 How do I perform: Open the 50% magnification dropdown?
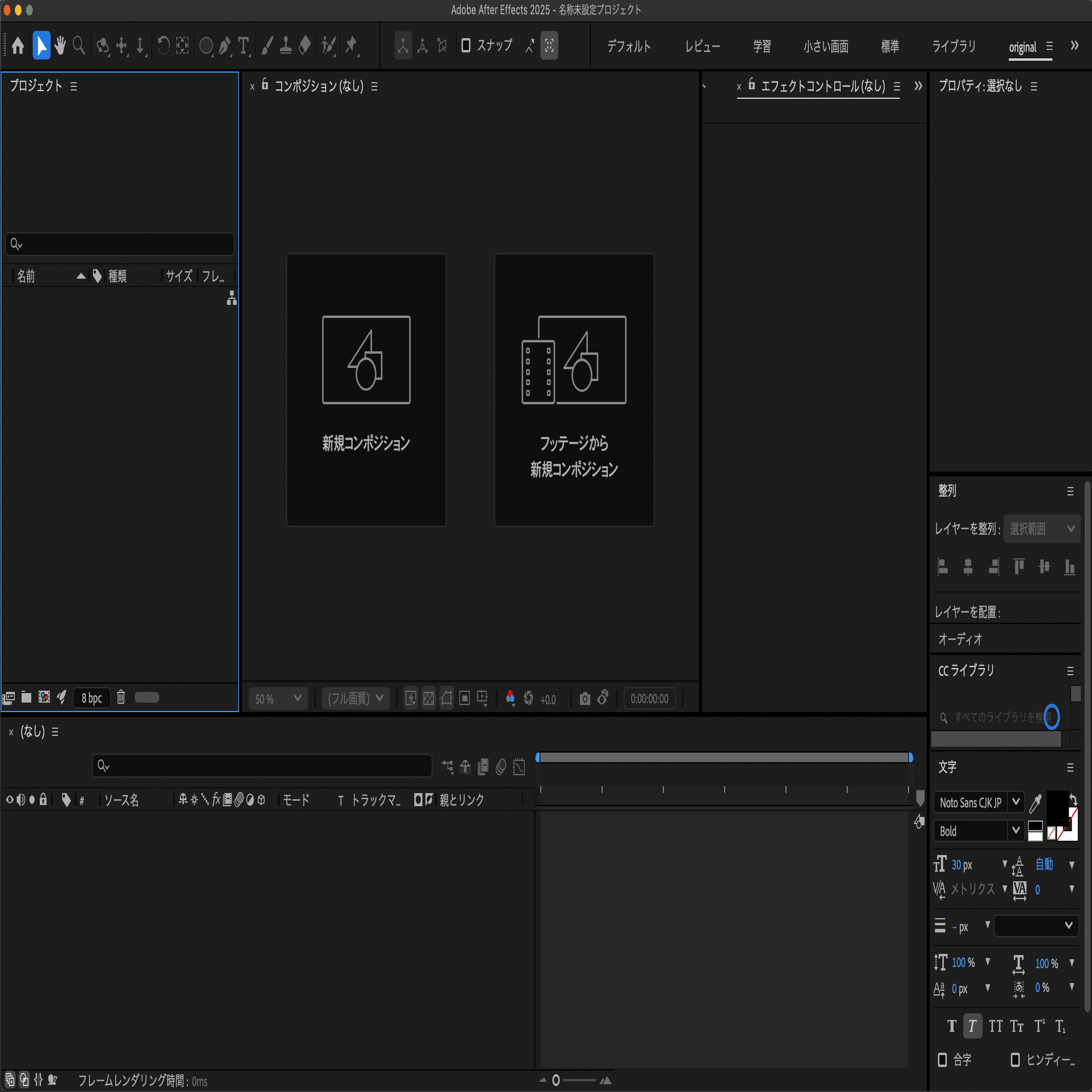[x=278, y=698]
